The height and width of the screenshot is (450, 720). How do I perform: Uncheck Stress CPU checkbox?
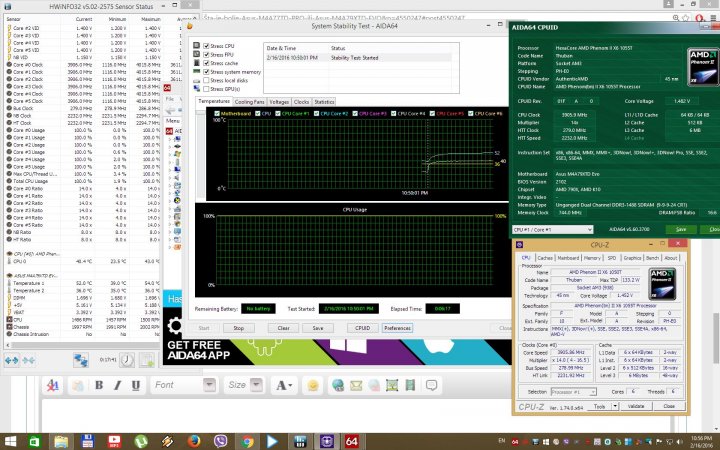[x=206, y=46]
